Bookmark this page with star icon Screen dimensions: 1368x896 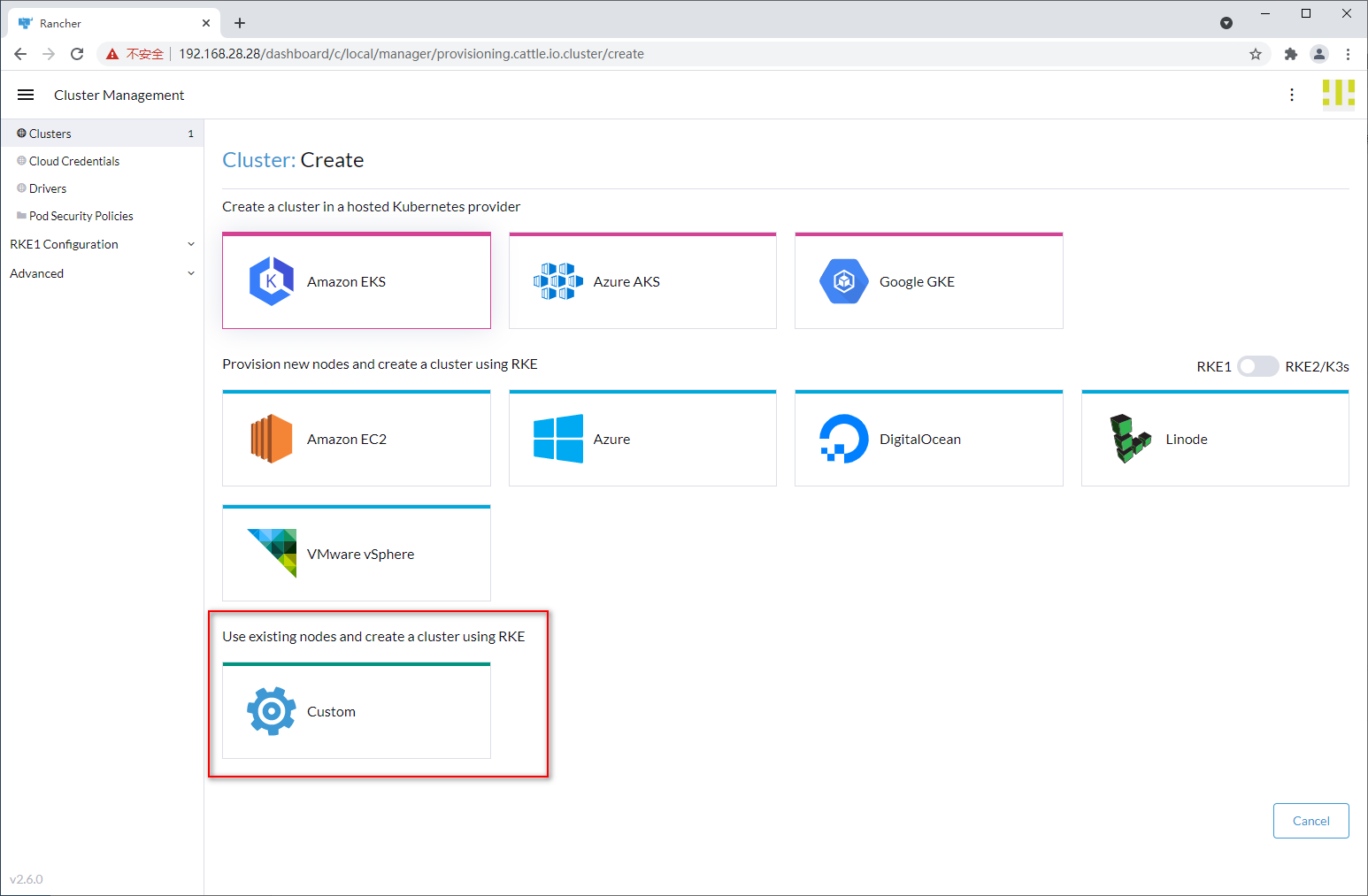(x=1256, y=54)
